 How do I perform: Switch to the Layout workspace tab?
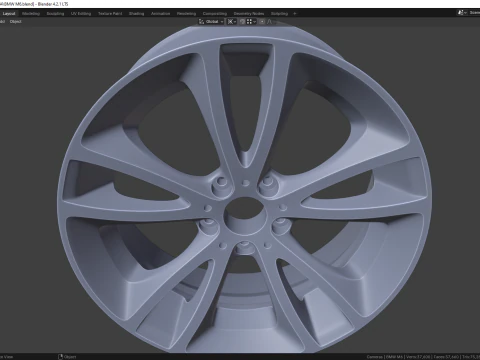pyautogui.click(x=9, y=14)
